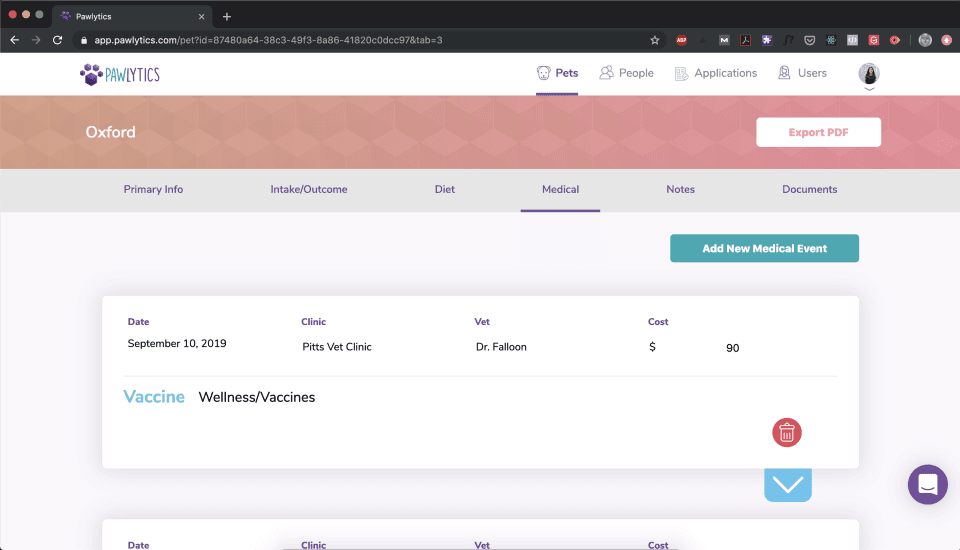Expand the Vaccine medical event card

788,485
